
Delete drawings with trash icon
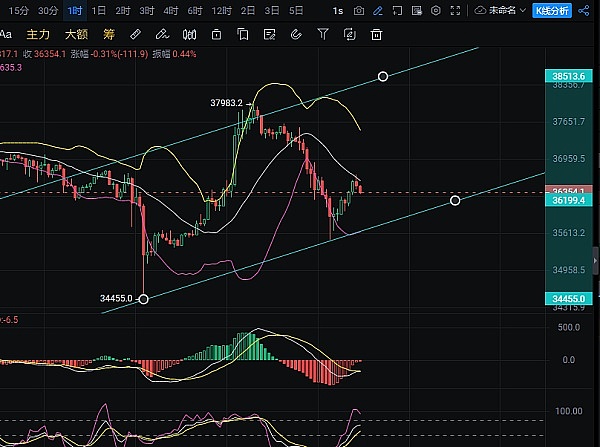[x=376, y=34]
